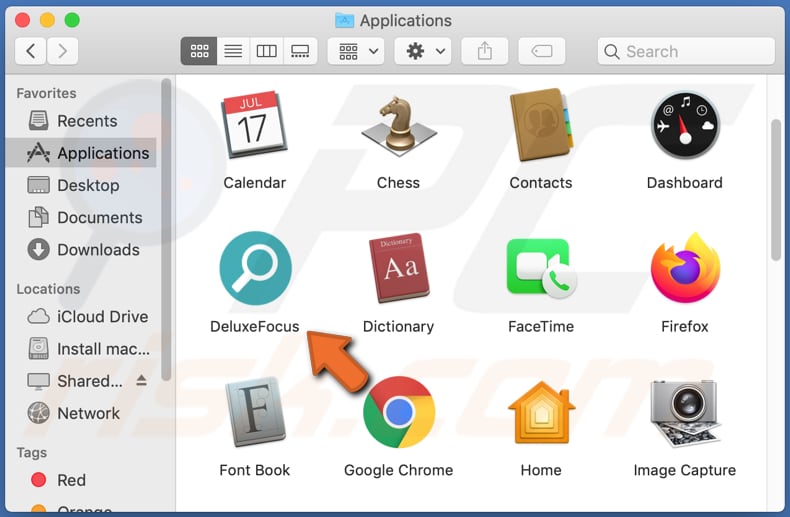Open the Font Book icon
The image size is (790, 517).
[255, 412]
